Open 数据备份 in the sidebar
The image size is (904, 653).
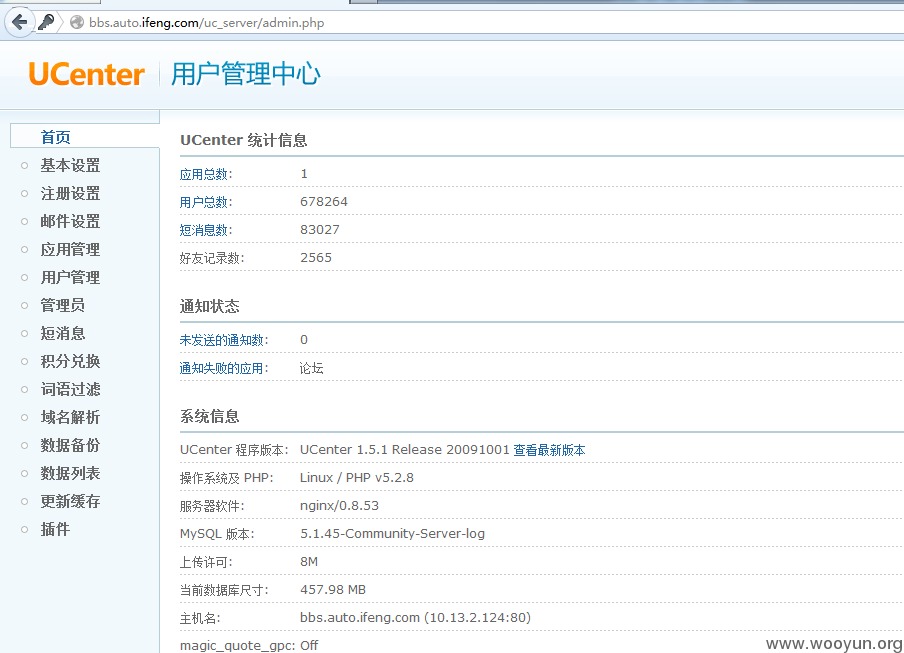(x=70, y=445)
